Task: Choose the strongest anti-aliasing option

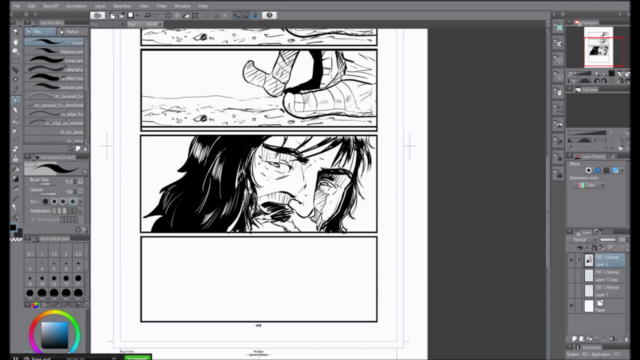Action: point(73,201)
